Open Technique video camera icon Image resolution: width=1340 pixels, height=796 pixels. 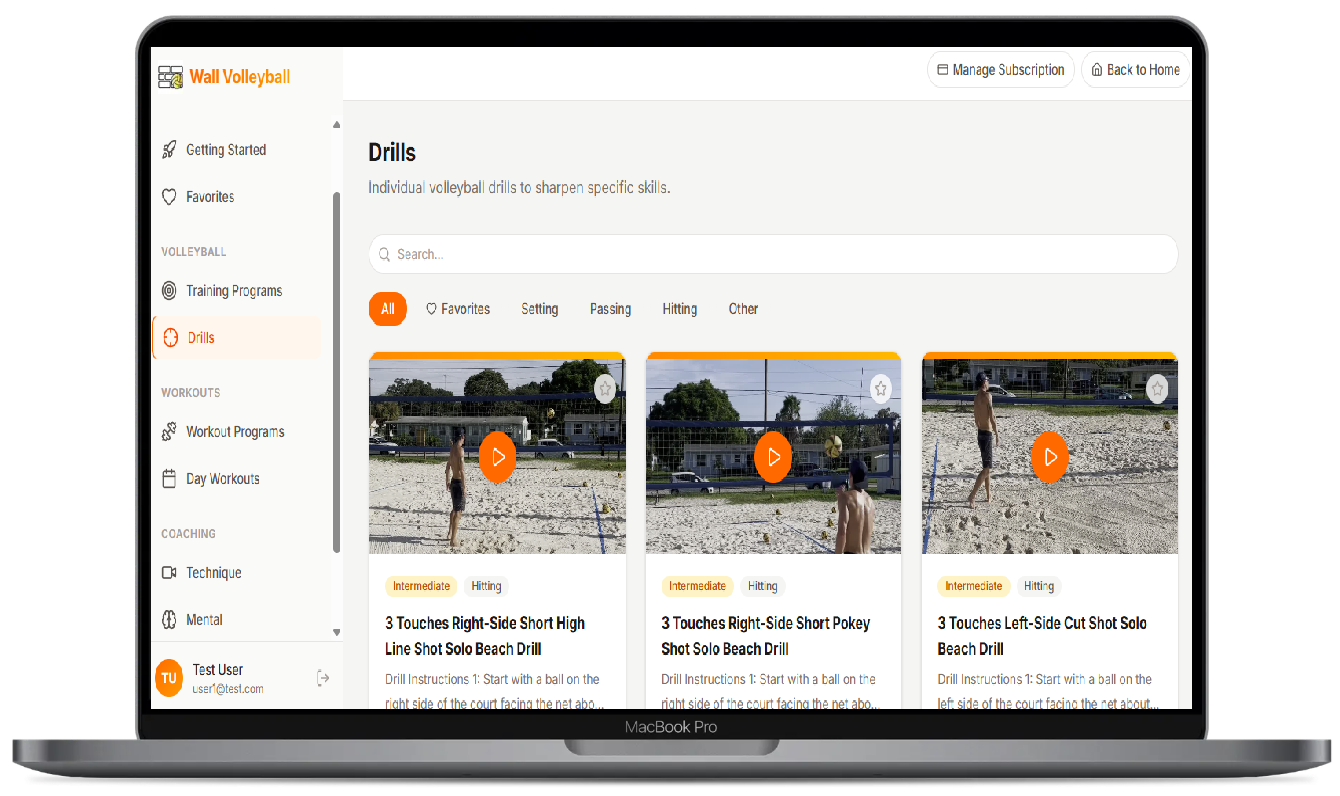click(x=169, y=573)
